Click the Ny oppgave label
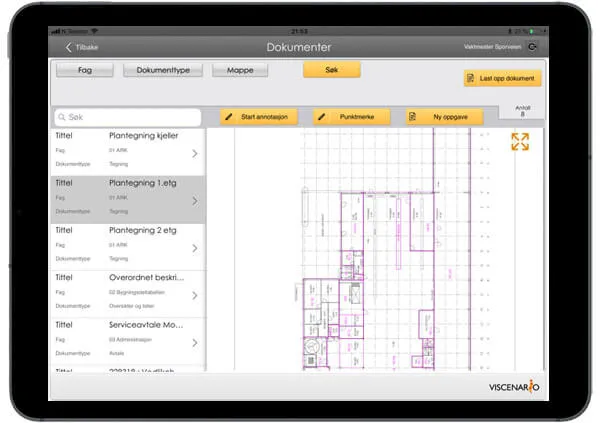 [450, 117]
